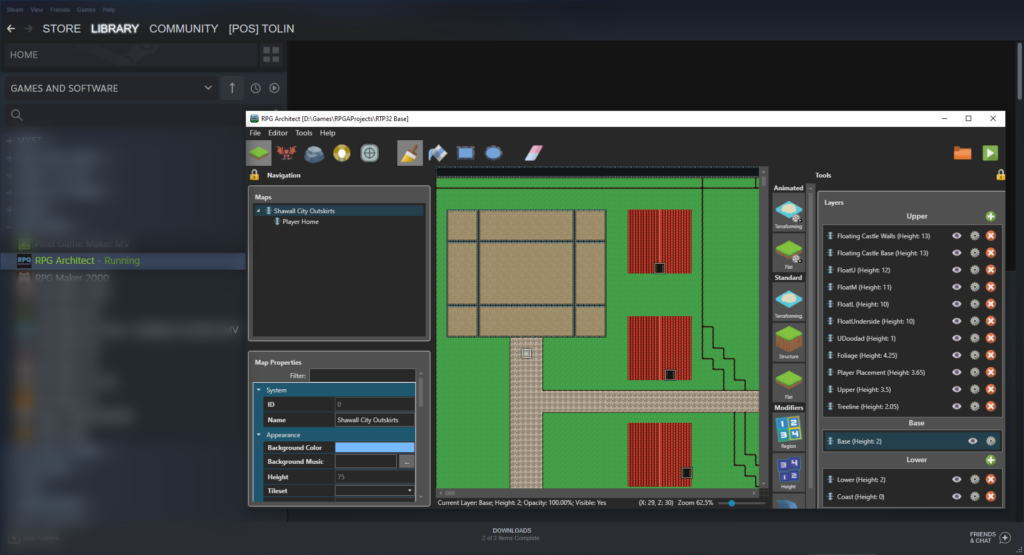Toggle visibility of the Base layer

coord(972,441)
